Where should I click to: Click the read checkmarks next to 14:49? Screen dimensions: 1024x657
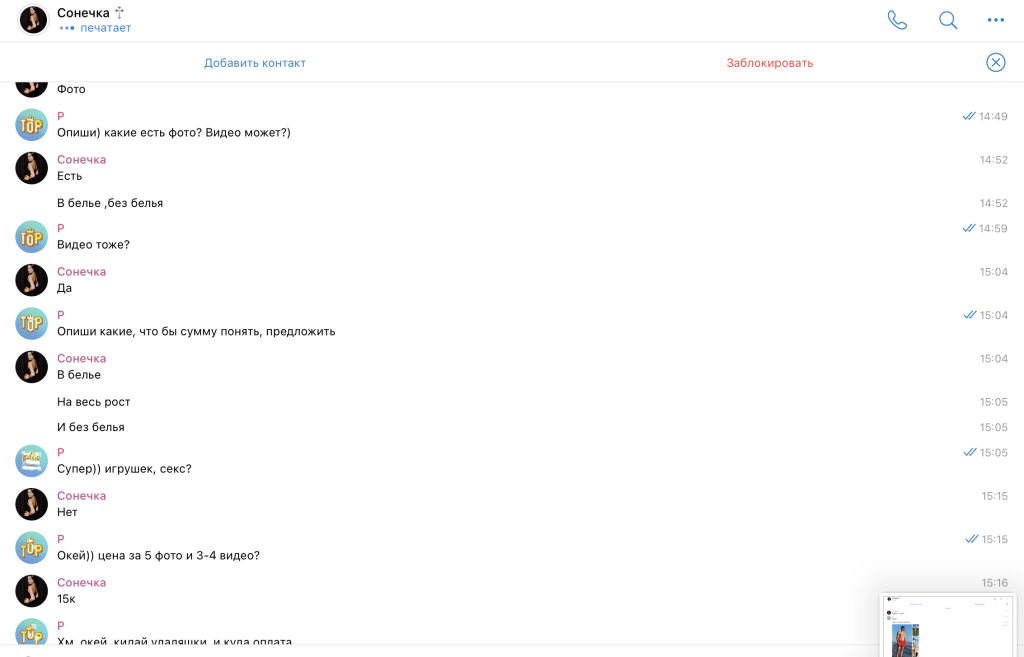point(968,116)
